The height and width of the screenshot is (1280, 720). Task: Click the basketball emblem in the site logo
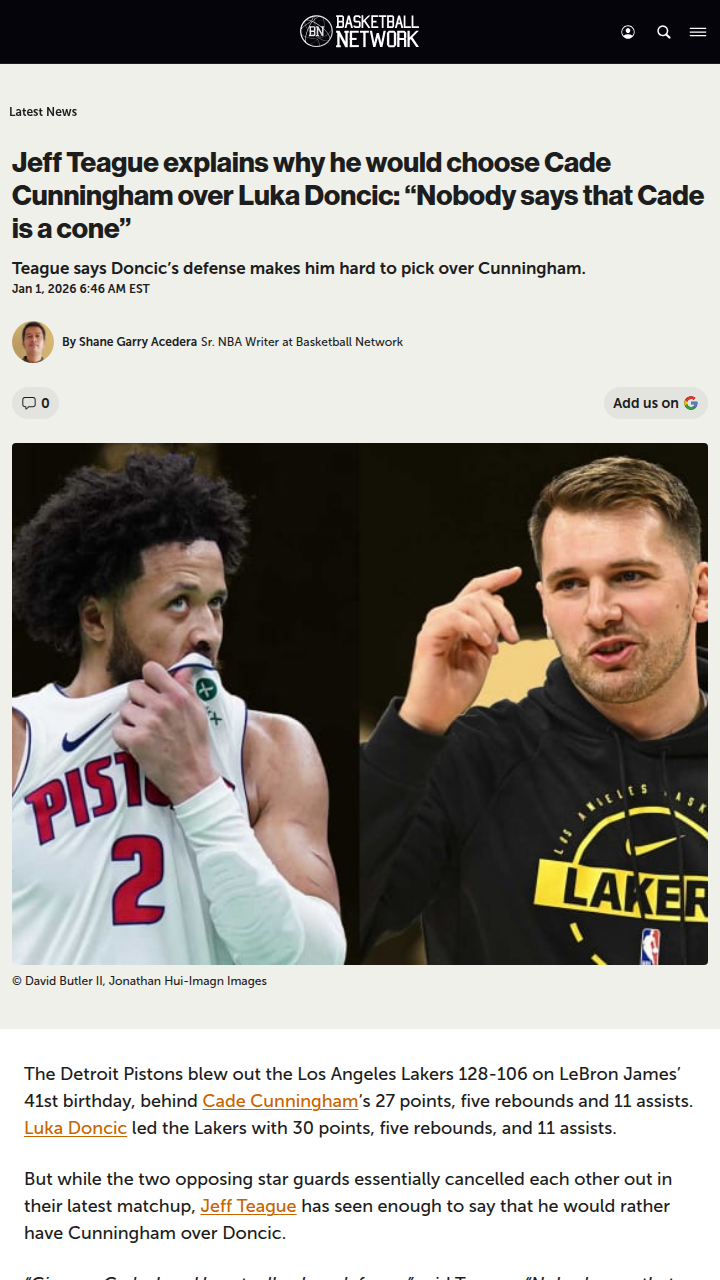[316, 32]
